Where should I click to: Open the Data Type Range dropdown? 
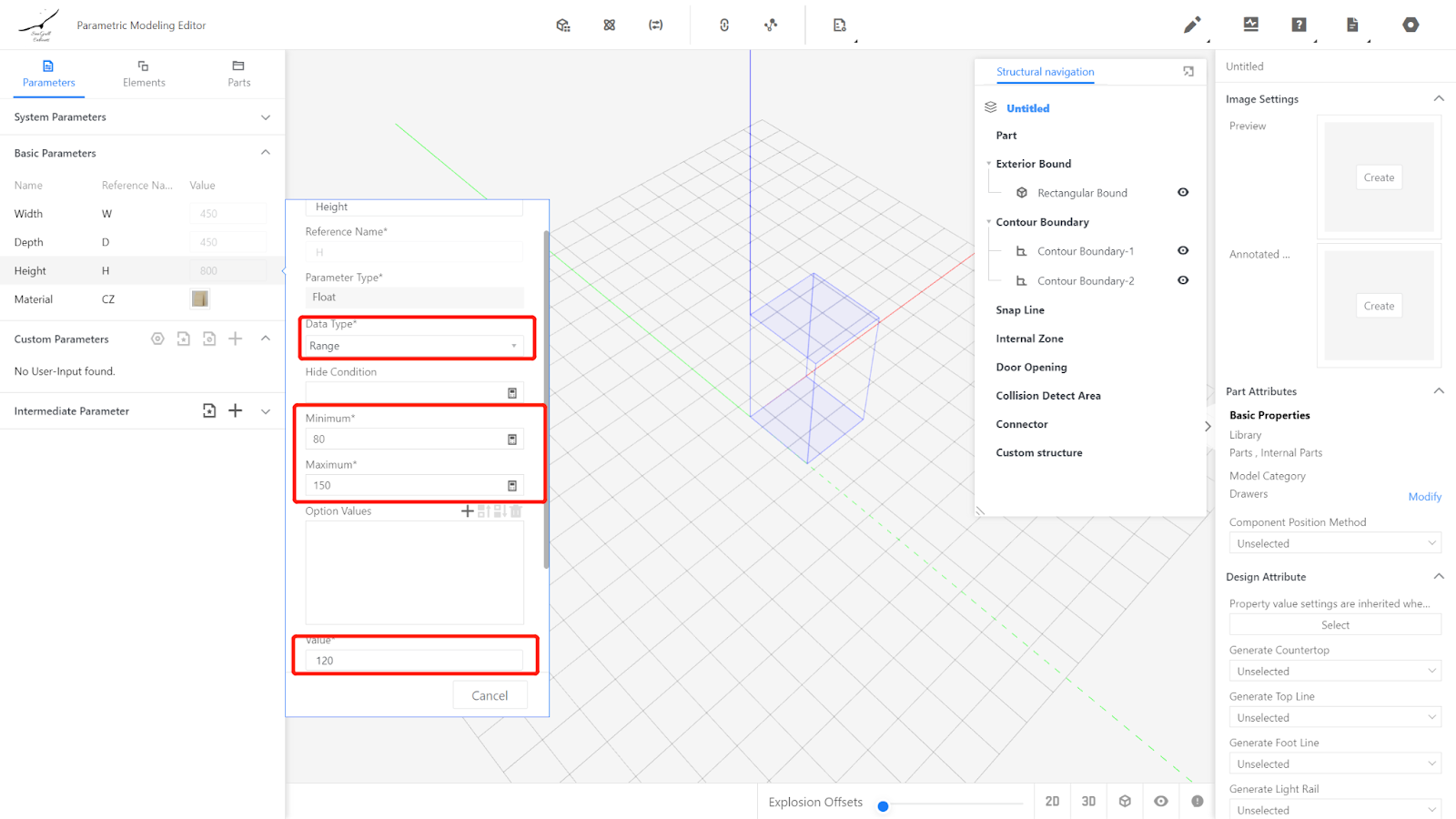[414, 346]
